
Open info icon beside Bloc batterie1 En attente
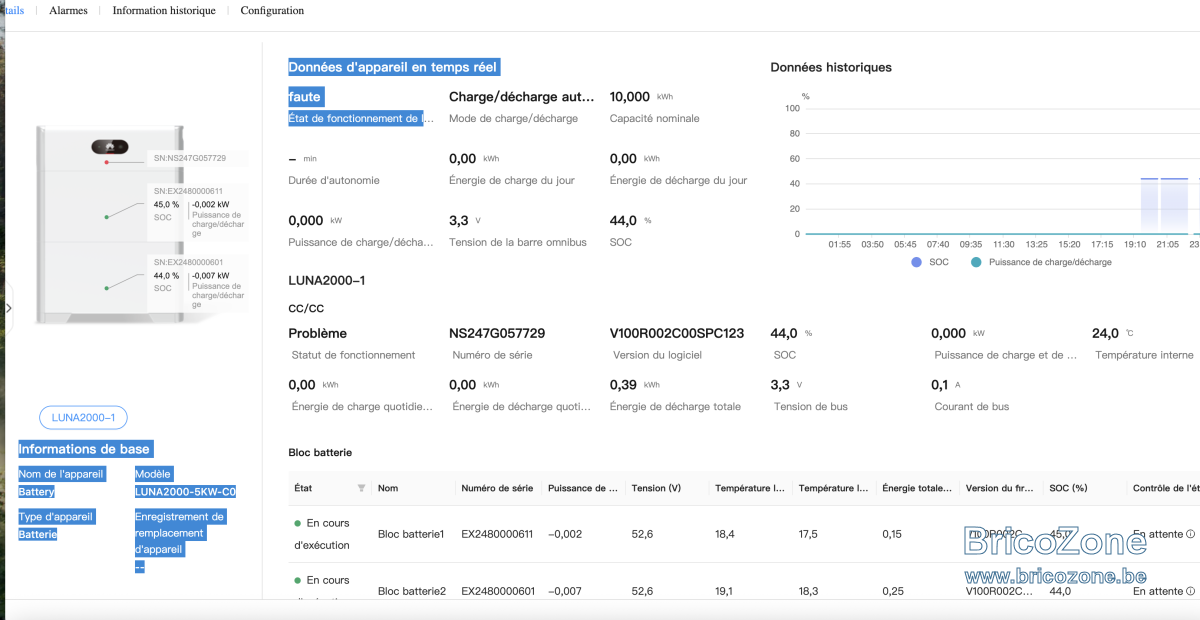click(1191, 534)
